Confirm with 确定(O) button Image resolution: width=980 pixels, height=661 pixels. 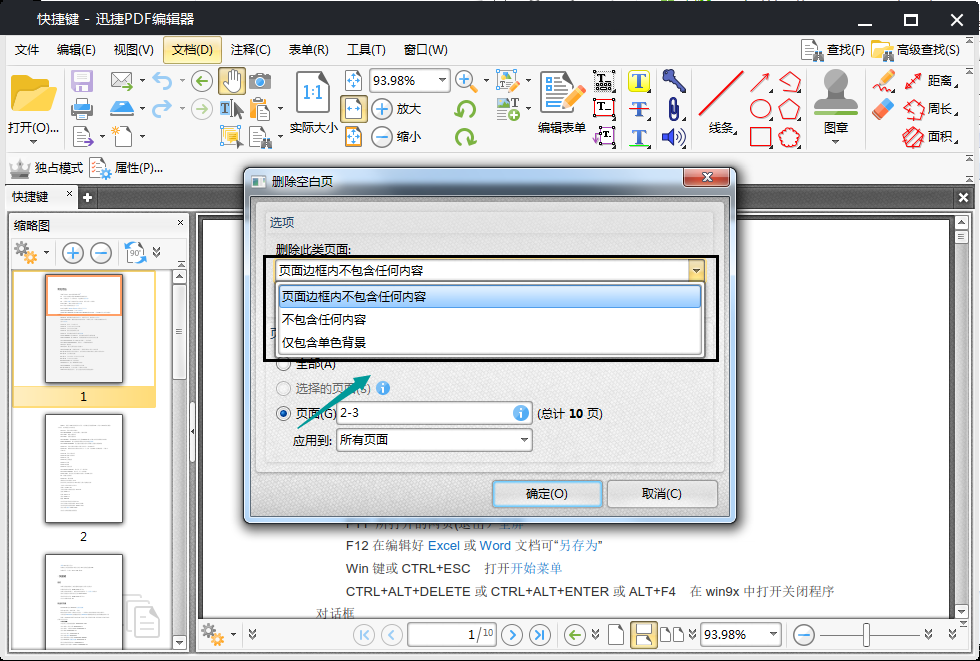(x=547, y=494)
